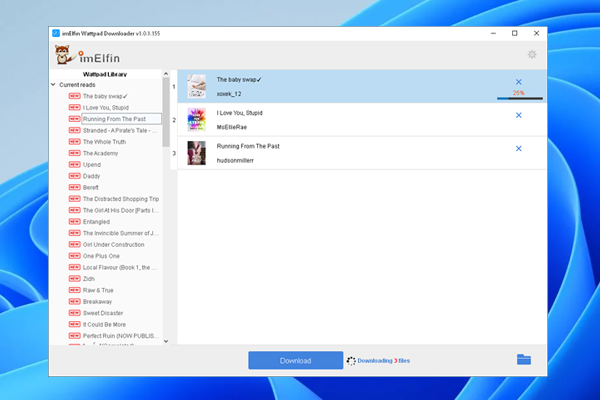Click the NEW badge beside Entangled
This screenshot has height=400, width=600.
click(74, 222)
